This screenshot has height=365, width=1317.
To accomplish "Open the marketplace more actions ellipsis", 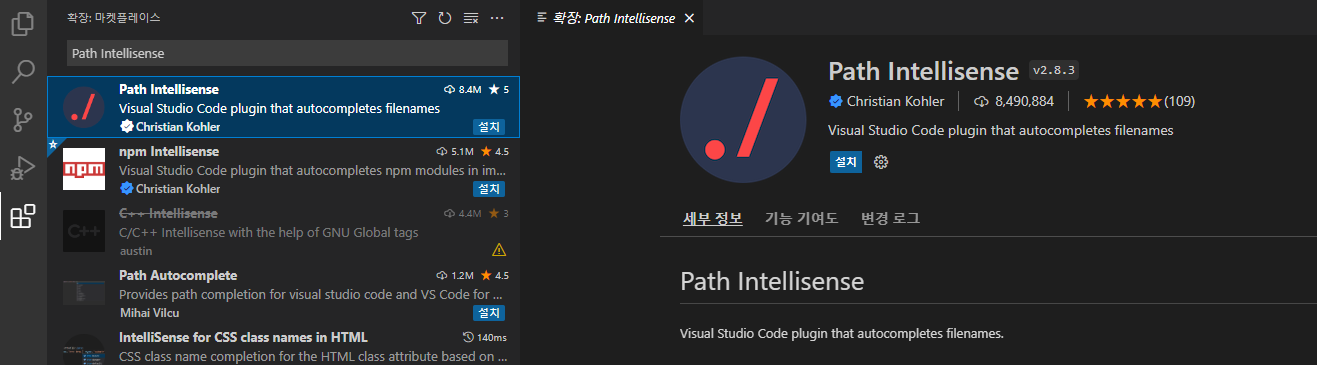I will point(497,18).
